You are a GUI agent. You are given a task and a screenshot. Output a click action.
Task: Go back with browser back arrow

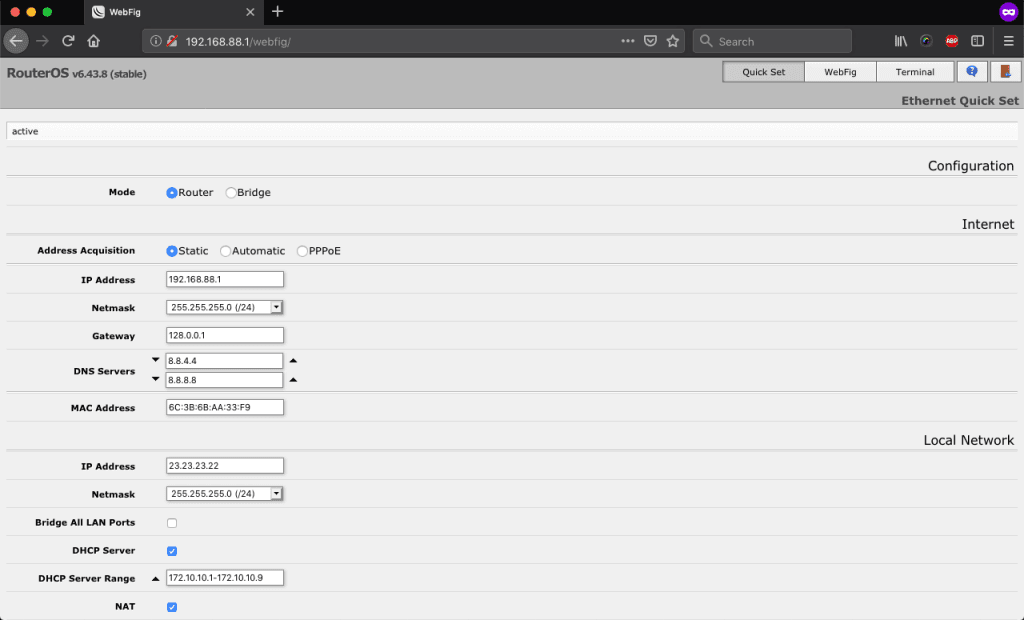click(16, 41)
